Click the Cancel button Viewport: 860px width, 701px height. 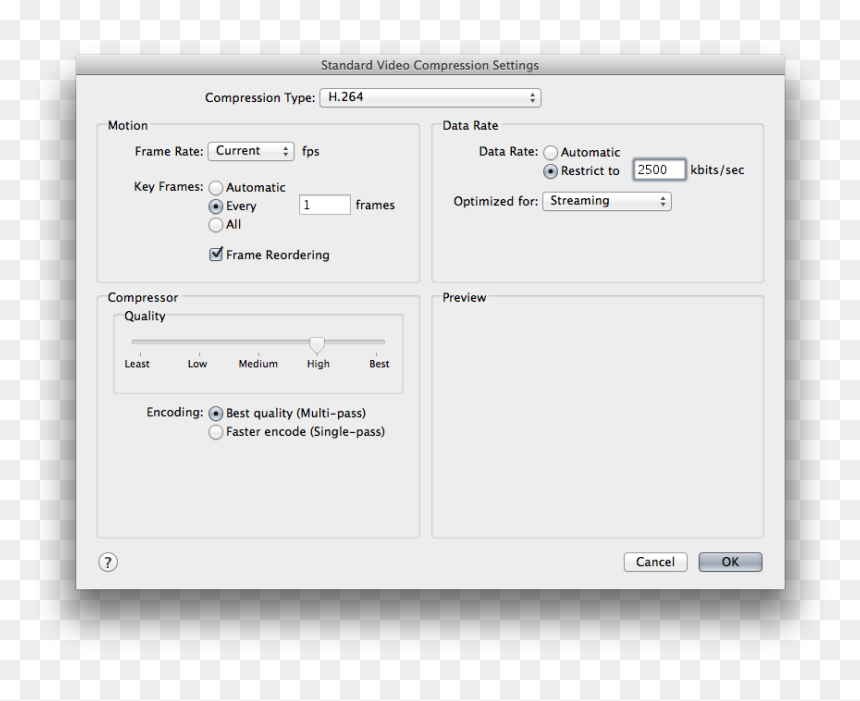click(x=655, y=562)
